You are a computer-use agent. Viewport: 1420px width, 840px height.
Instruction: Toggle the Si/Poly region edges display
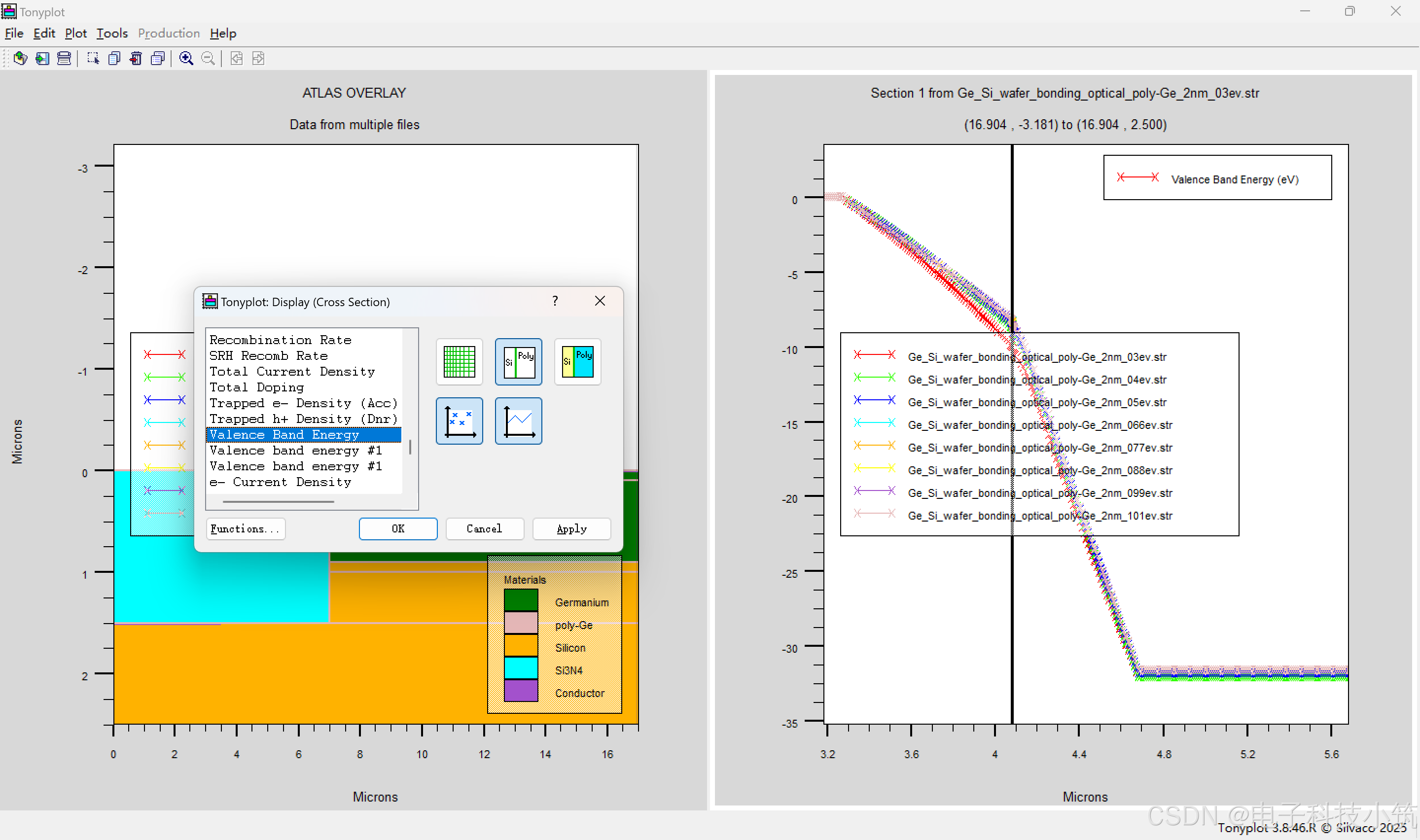point(518,362)
